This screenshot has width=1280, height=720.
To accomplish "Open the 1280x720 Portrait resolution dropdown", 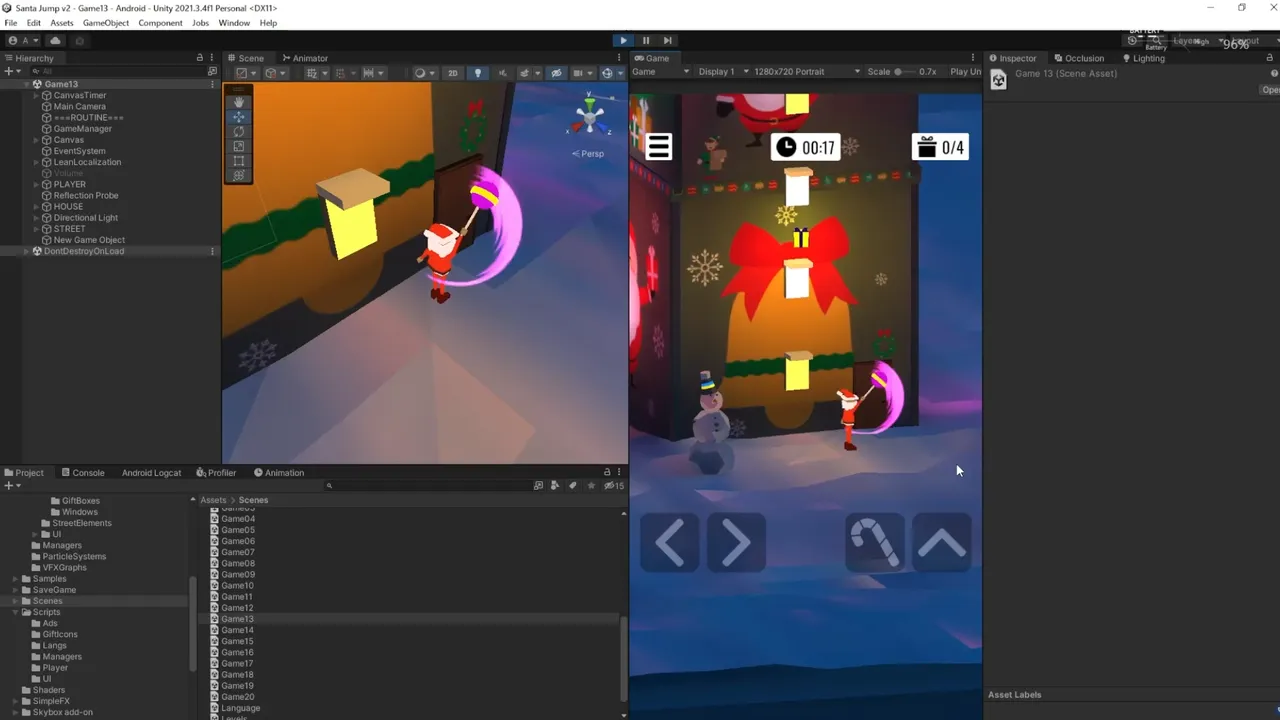I will tap(807, 72).
